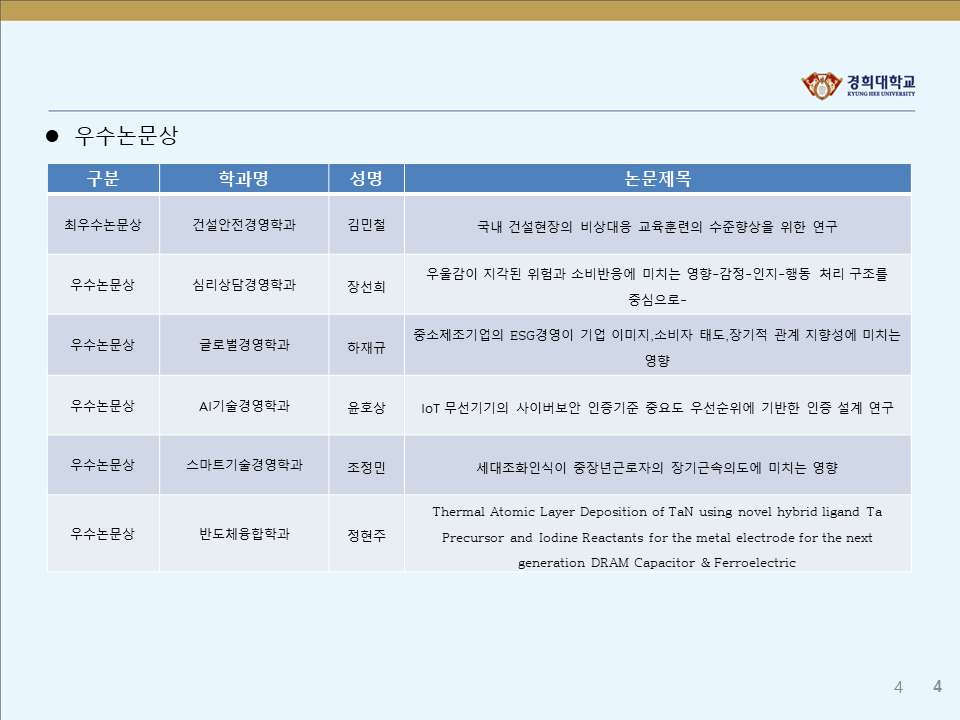Click the ESG경영 paper title of 하재규

(657, 346)
